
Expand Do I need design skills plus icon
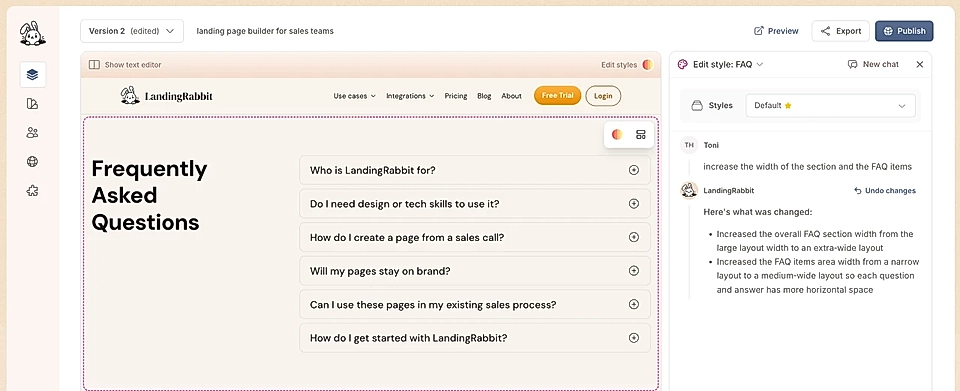pyautogui.click(x=634, y=204)
